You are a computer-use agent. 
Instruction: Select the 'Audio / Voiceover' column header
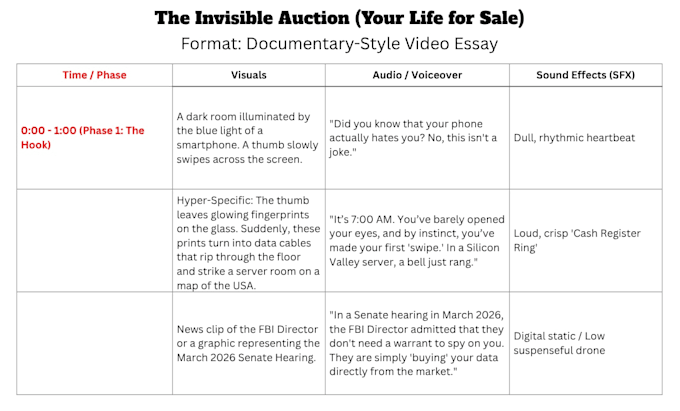[417, 75]
